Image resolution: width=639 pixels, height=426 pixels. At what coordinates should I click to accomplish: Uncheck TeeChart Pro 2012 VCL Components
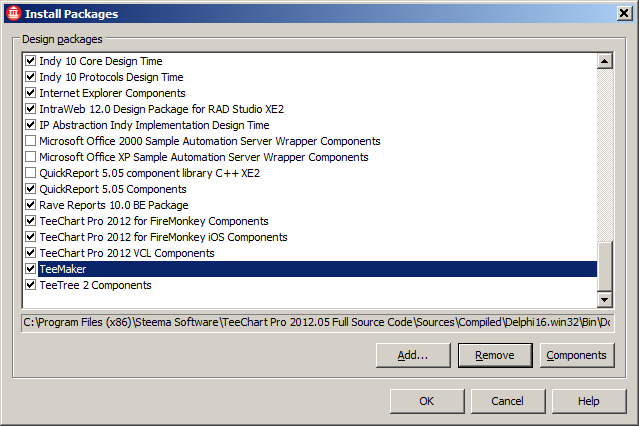tap(31, 253)
